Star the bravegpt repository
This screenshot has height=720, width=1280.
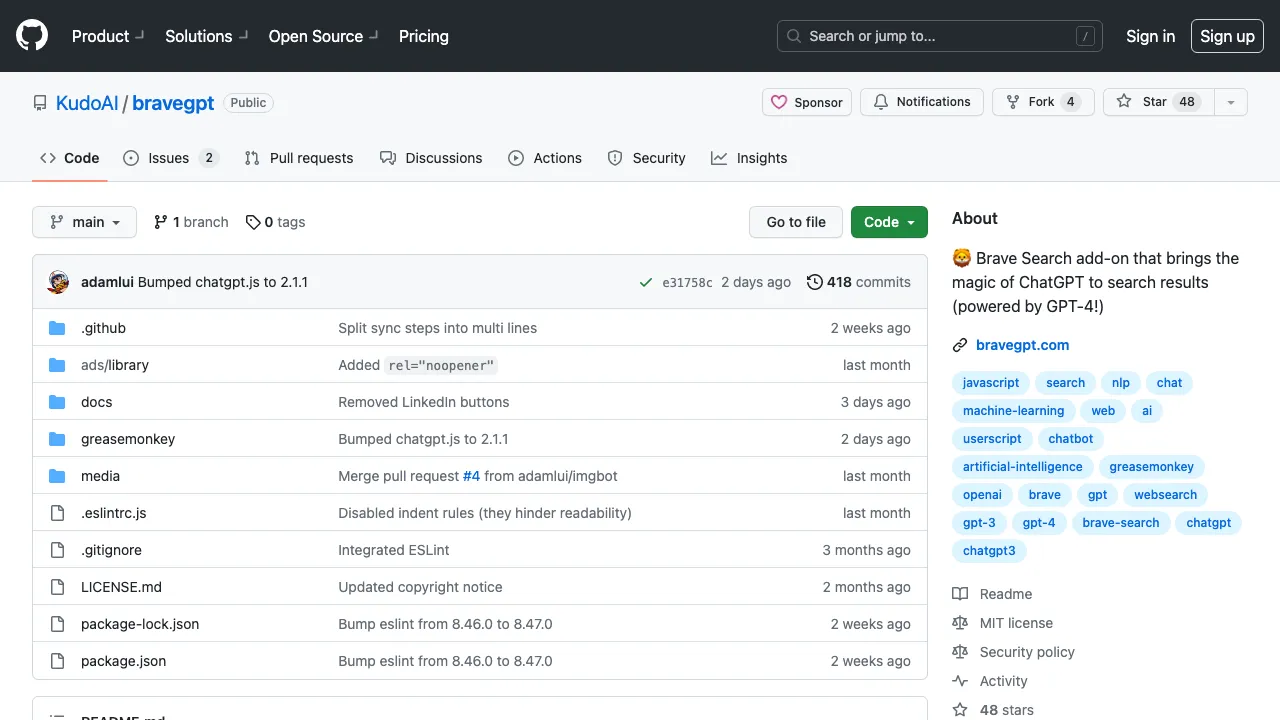(1159, 102)
